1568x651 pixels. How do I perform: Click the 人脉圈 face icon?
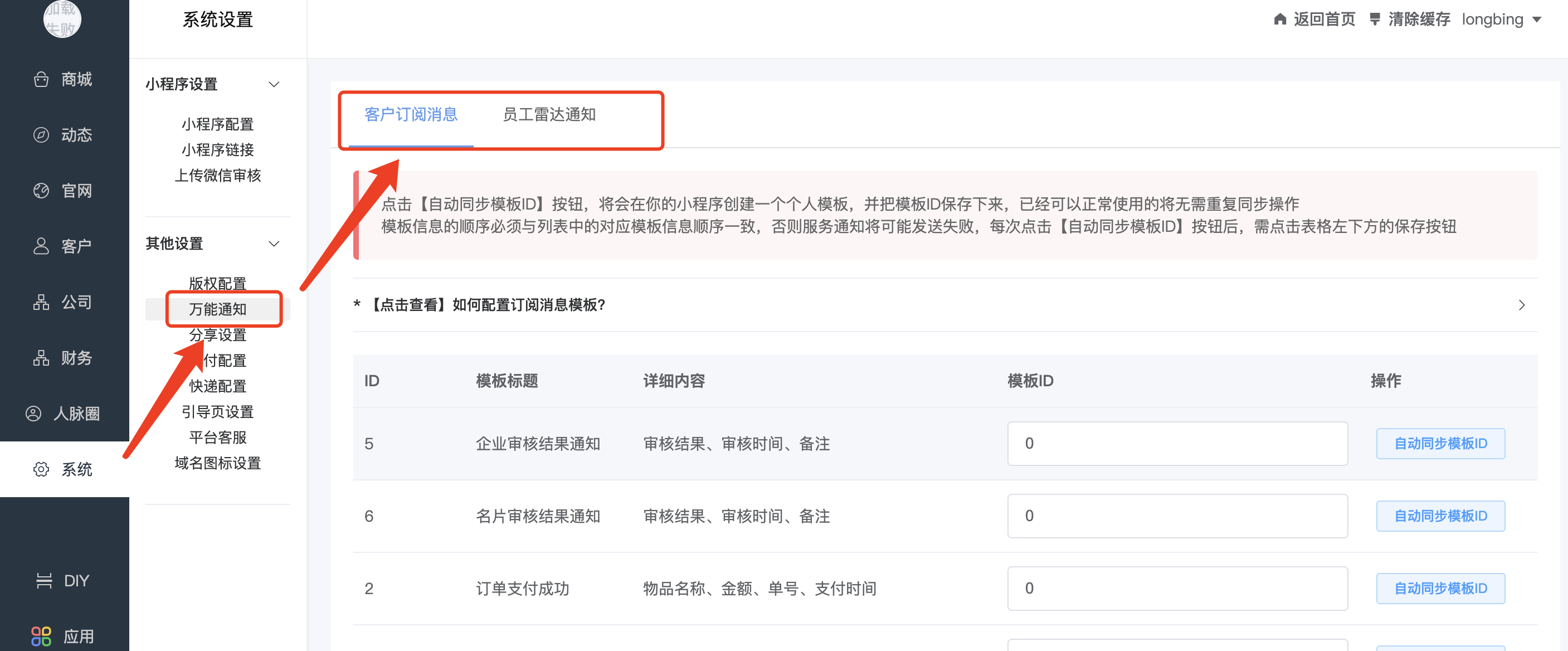pos(33,414)
